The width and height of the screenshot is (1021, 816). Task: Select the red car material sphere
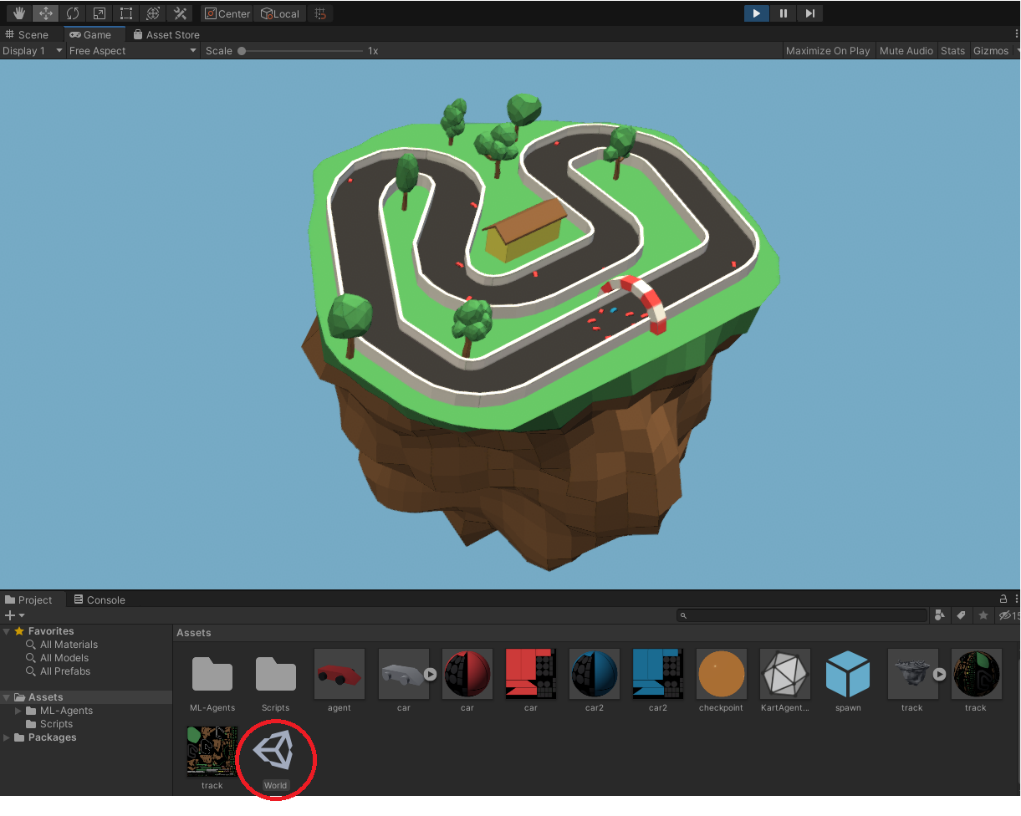[x=467, y=675]
